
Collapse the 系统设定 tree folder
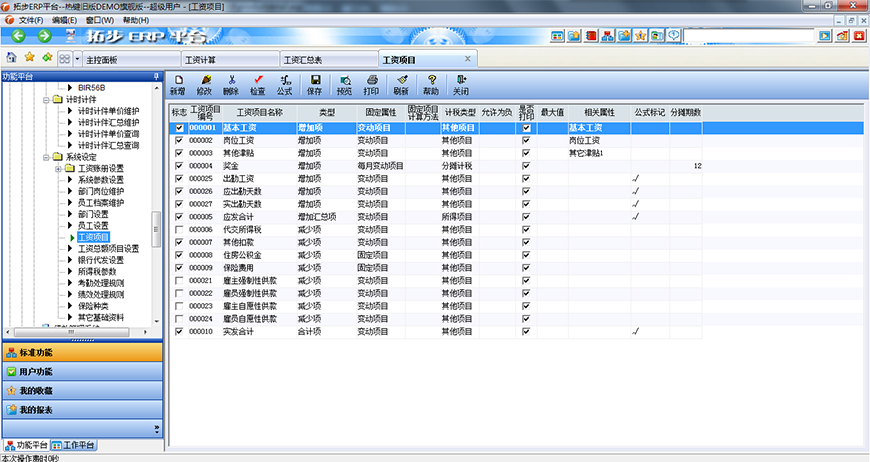[x=47, y=157]
